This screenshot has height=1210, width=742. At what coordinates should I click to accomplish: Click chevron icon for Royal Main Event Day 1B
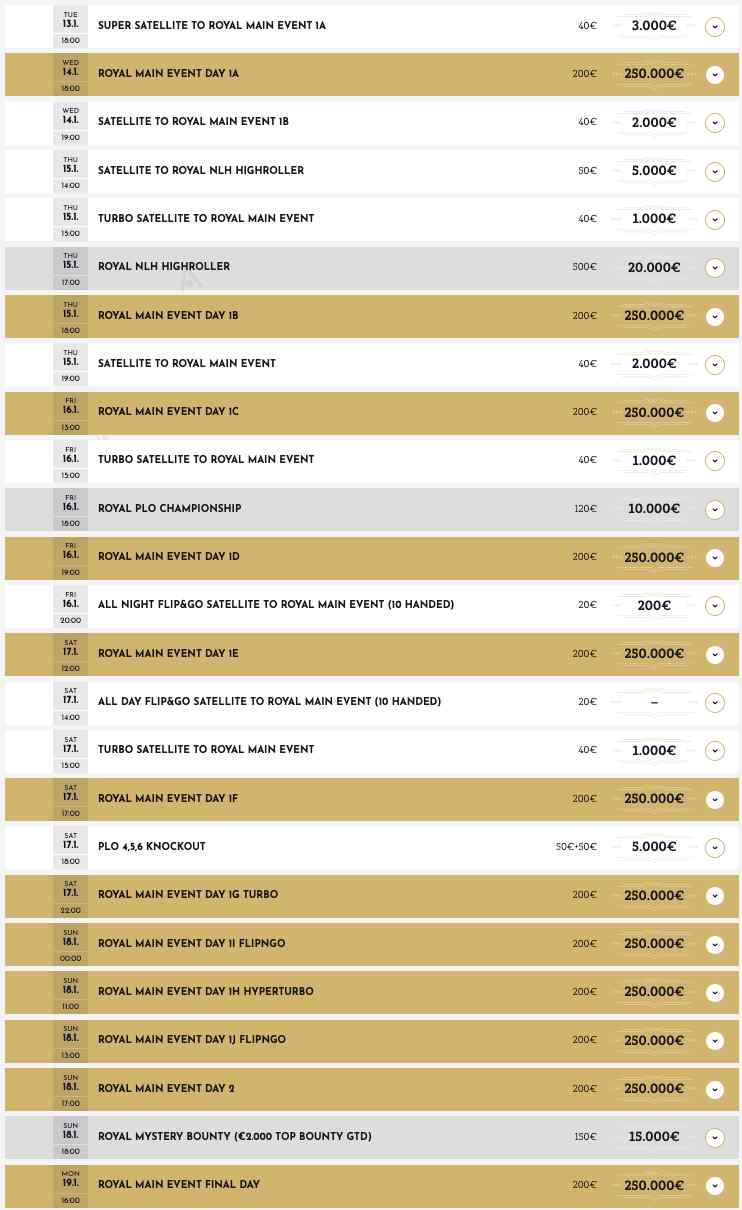click(714, 317)
